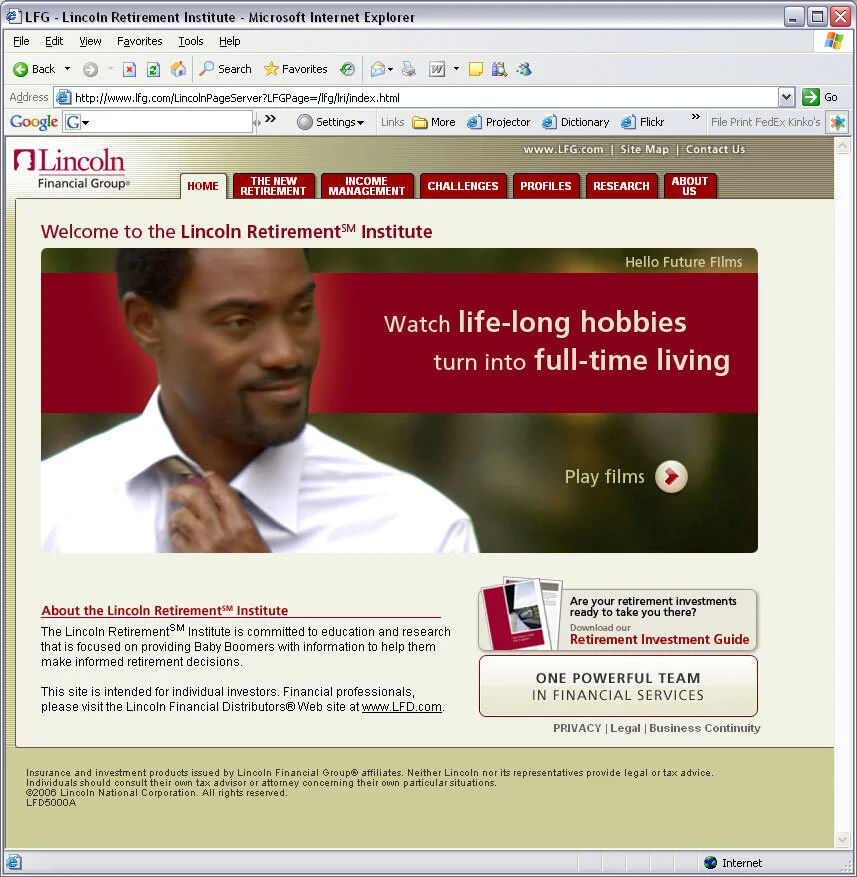Screen dimensions: 857x877
Task: Click the Play films red arrow button
Action: coord(671,477)
